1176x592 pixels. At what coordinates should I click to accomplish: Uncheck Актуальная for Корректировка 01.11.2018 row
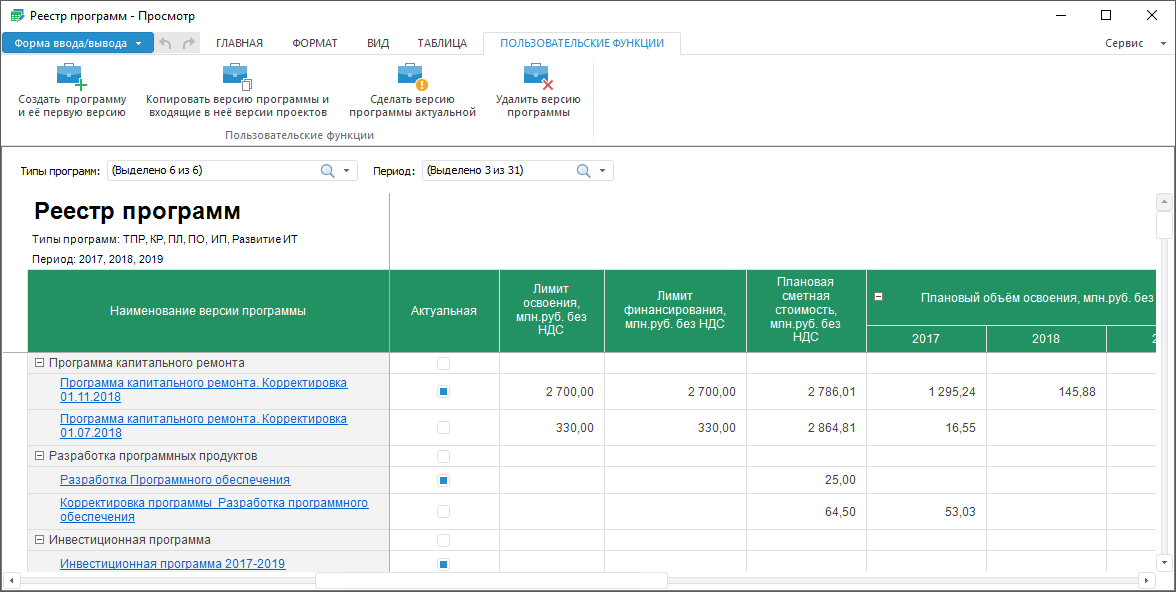(444, 392)
